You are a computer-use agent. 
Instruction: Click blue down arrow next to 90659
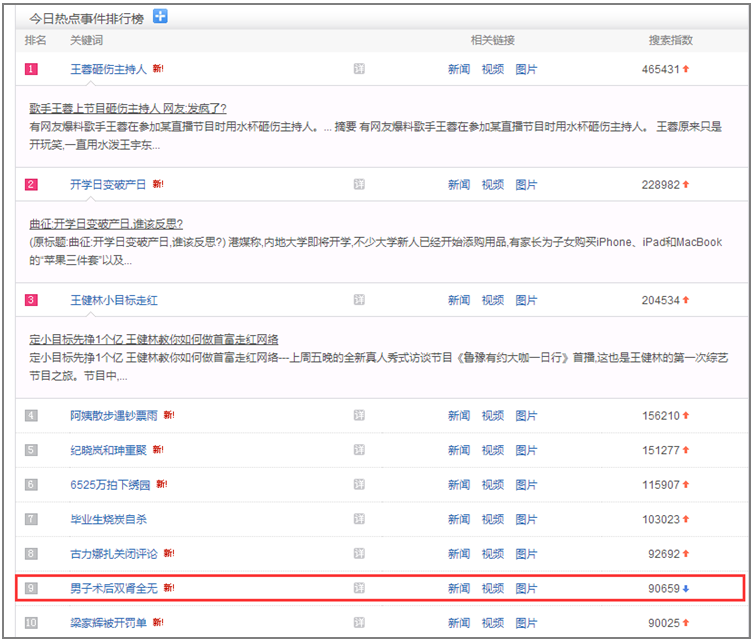686,589
